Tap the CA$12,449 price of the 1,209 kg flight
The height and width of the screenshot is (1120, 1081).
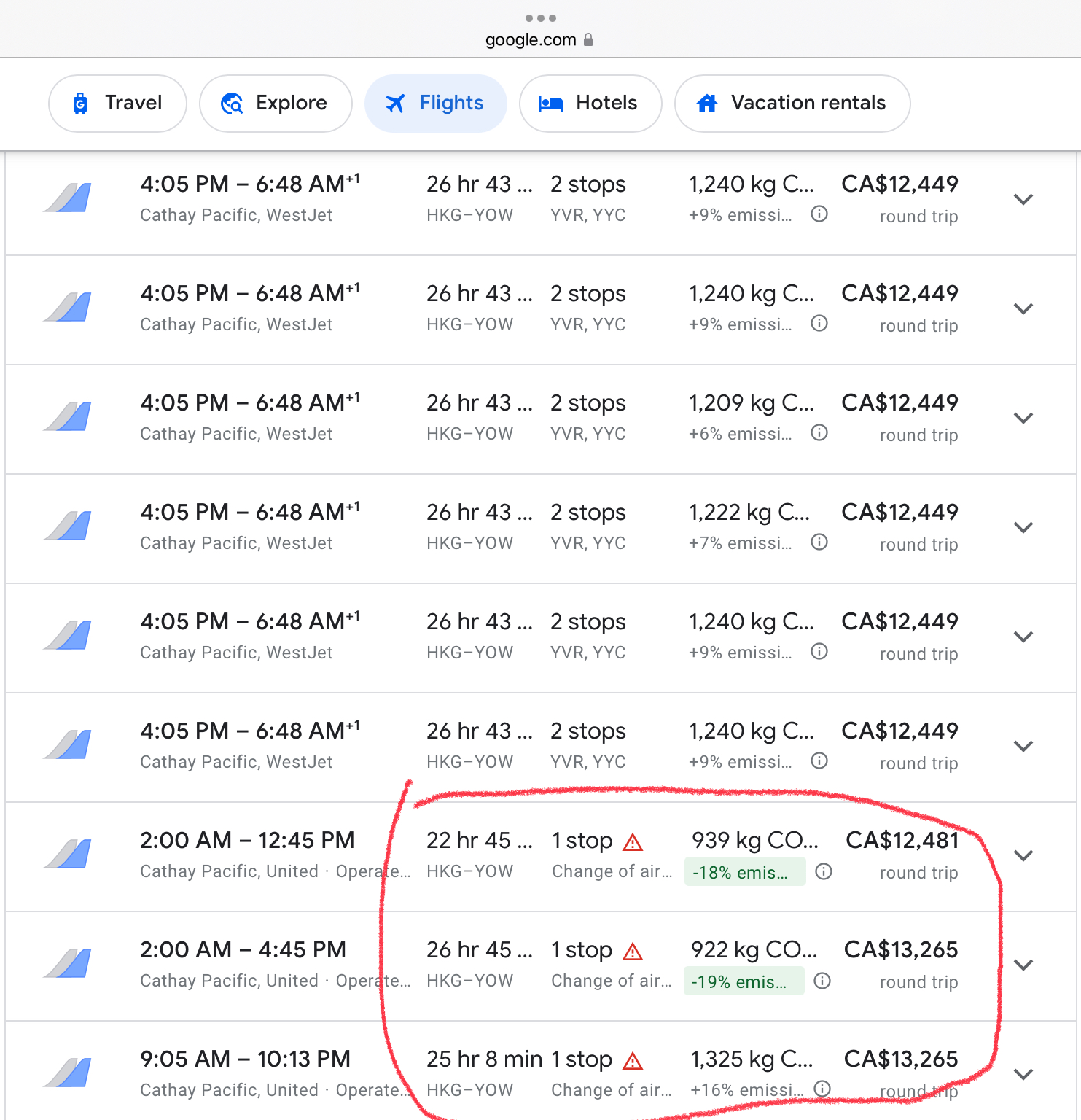tap(899, 403)
